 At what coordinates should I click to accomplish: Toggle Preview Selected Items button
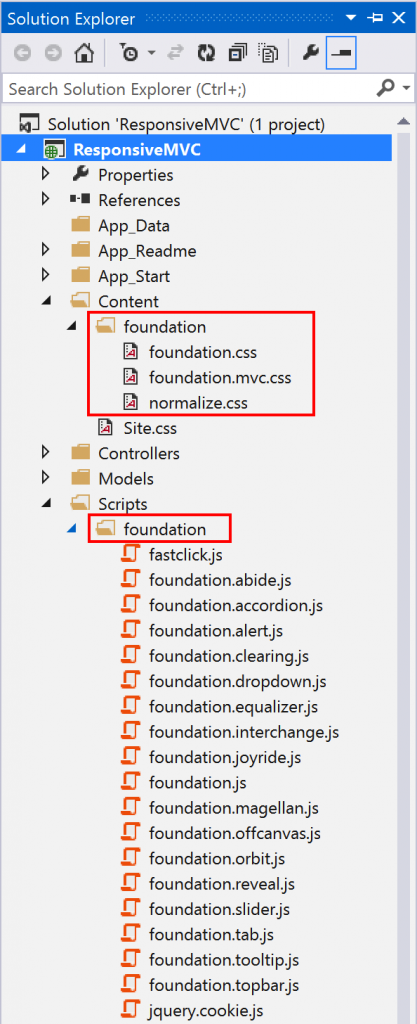[x=341, y=54]
